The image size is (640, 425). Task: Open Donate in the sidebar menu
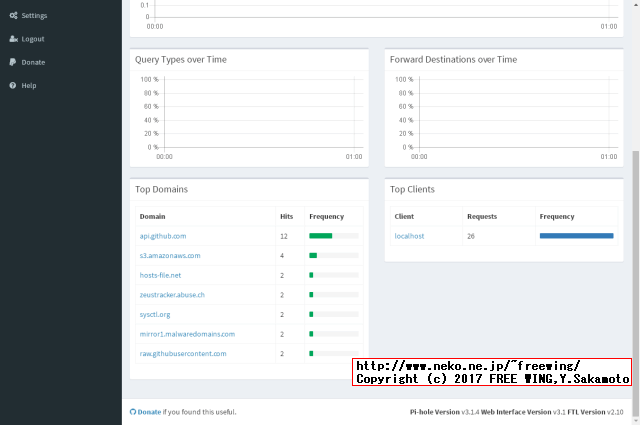click(33, 62)
